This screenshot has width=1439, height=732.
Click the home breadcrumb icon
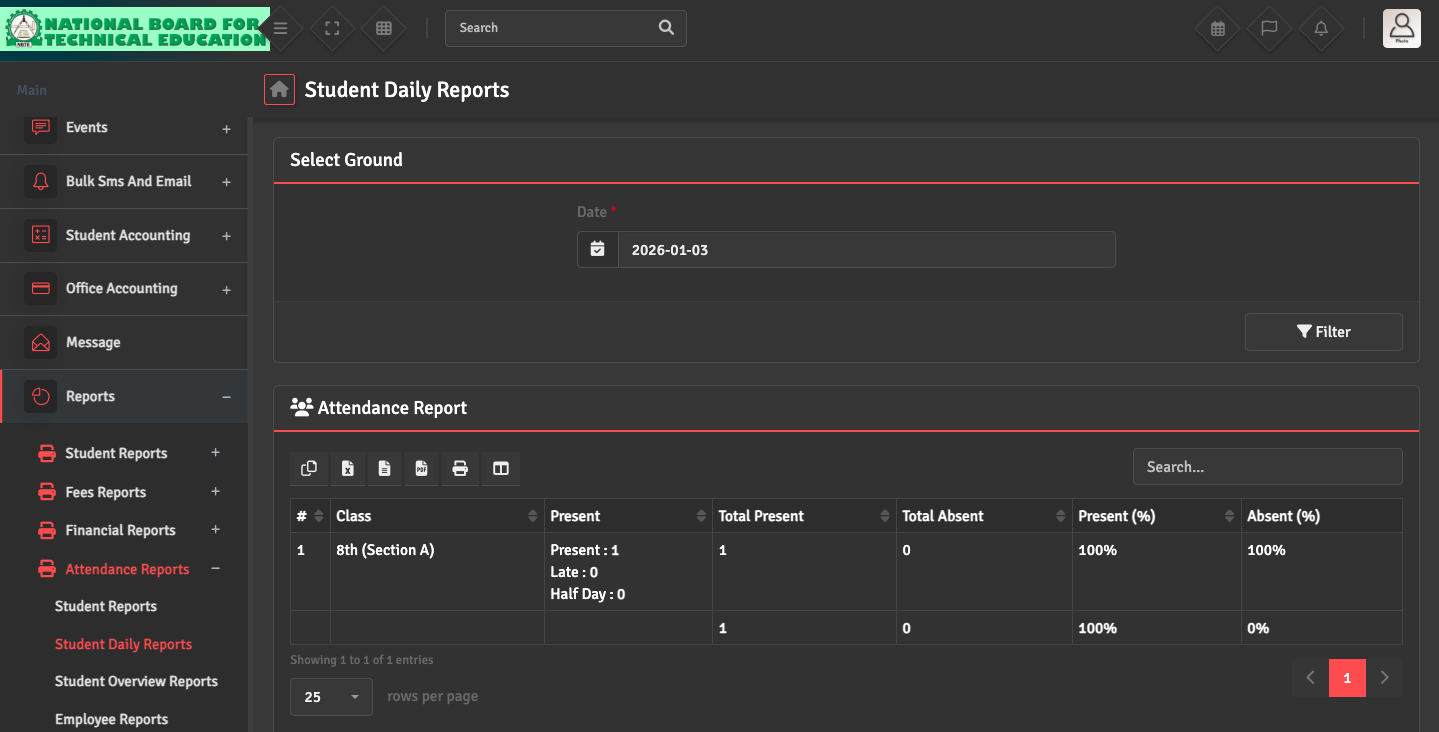(279, 90)
